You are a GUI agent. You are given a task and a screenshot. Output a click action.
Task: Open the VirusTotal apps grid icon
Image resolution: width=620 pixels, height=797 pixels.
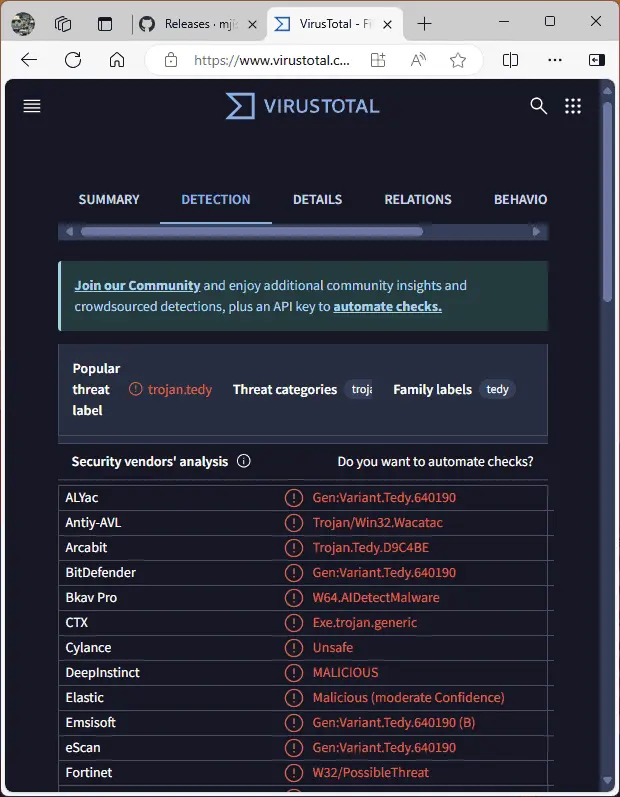point(573,106)
